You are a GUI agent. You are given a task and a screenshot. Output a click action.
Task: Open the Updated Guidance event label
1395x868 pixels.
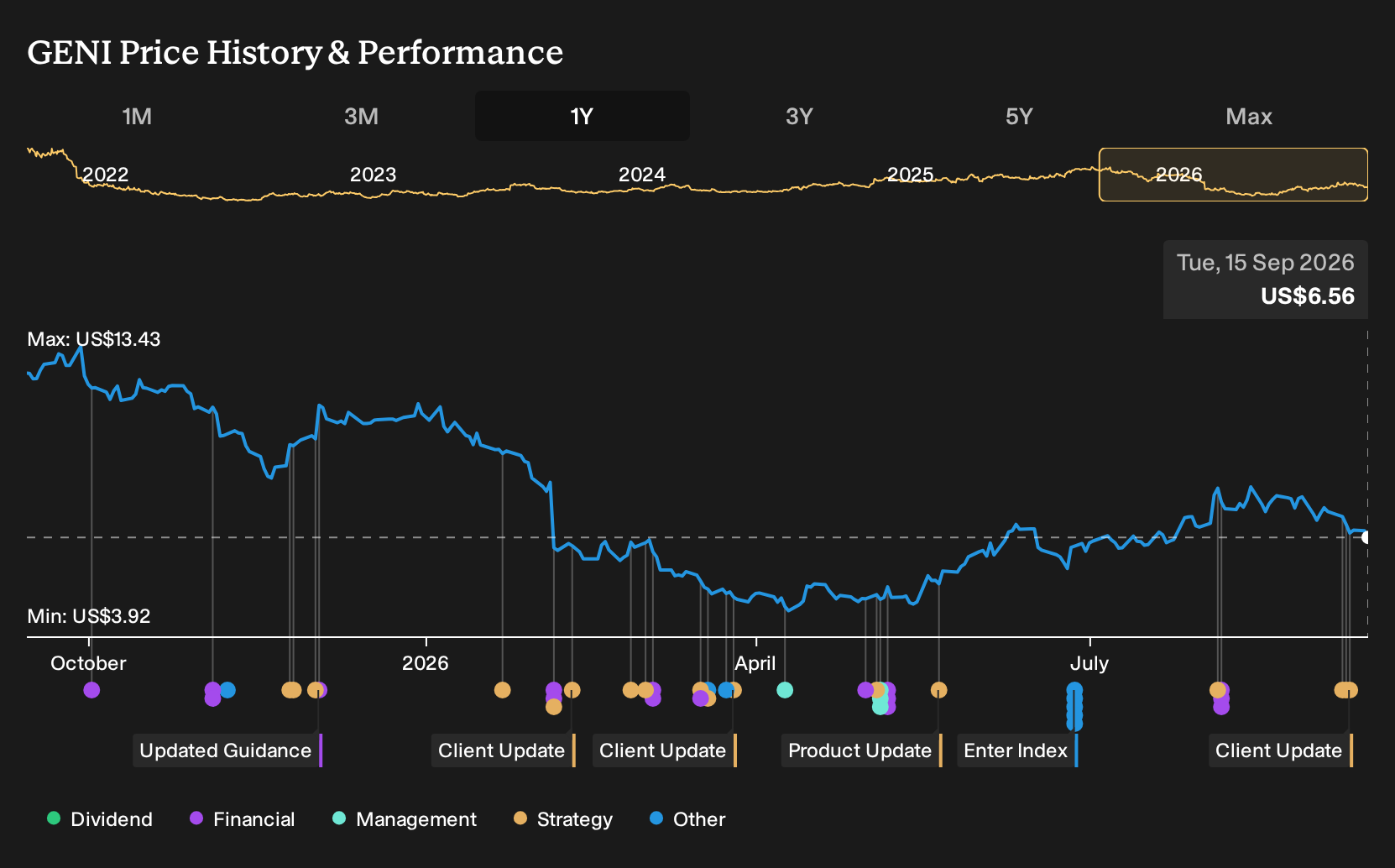coord(227,750)
